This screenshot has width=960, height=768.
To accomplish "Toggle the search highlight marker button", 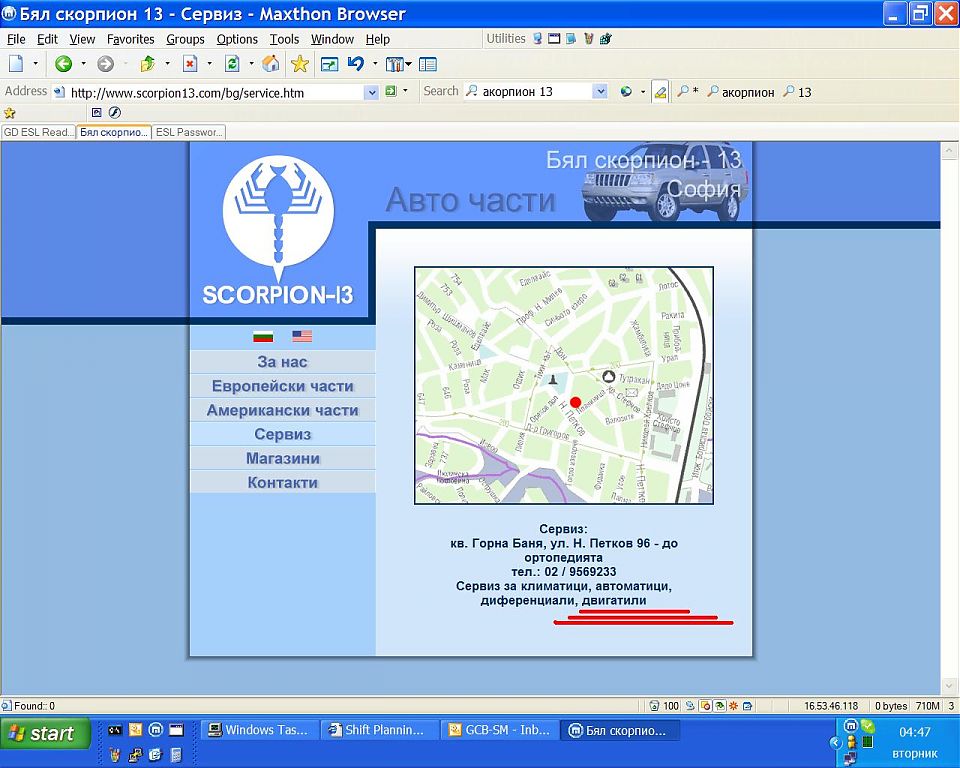I will [659, 92].
